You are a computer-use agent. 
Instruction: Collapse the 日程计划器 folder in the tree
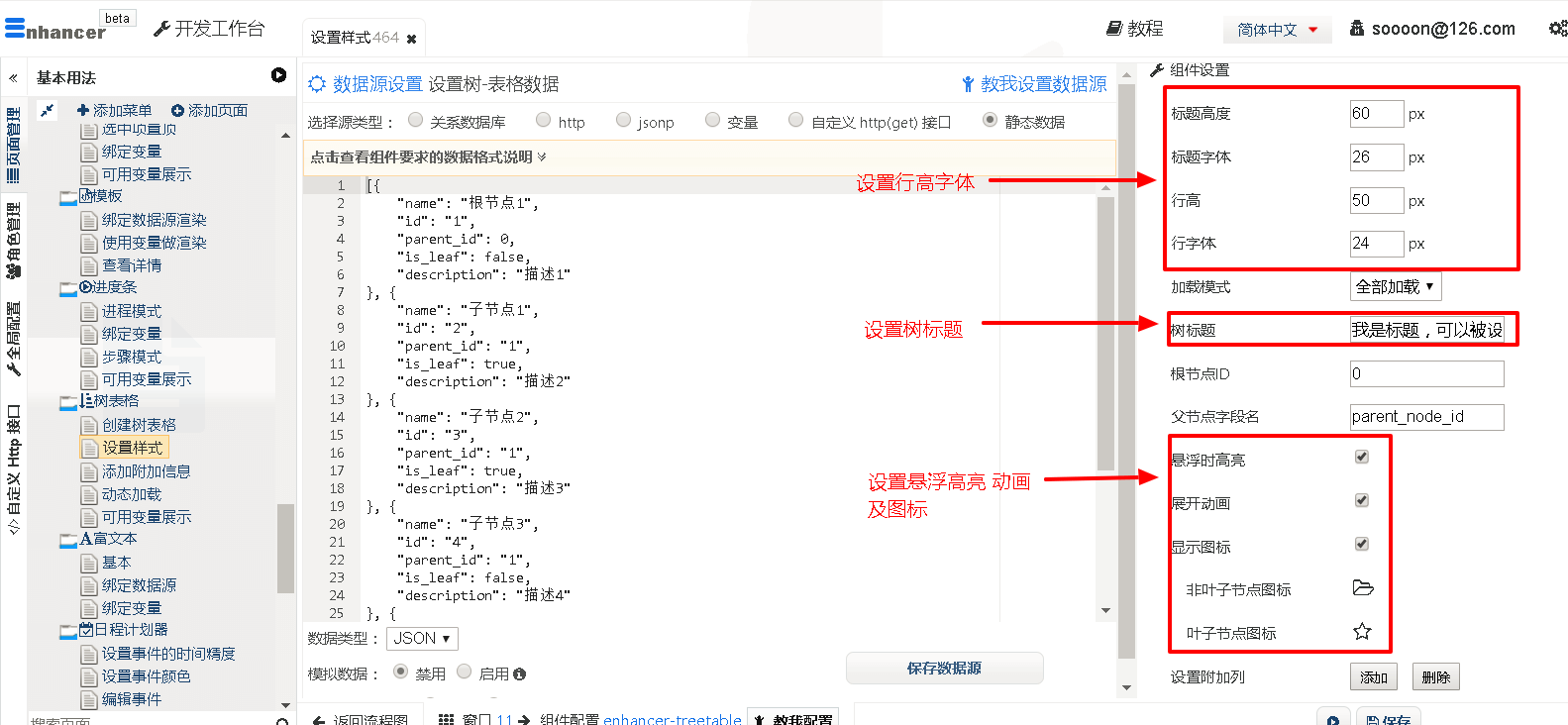pyautogui.click(x=67, y=631)
